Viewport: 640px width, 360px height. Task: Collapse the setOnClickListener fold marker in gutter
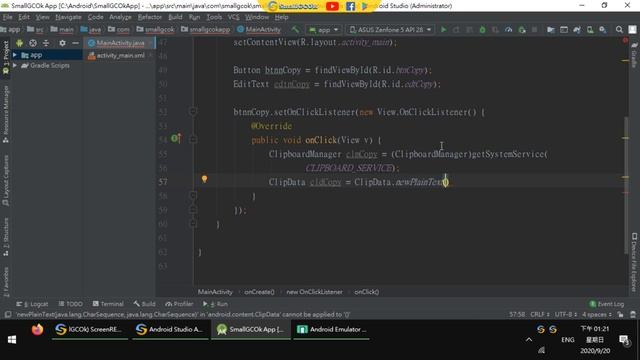[193, 111]
